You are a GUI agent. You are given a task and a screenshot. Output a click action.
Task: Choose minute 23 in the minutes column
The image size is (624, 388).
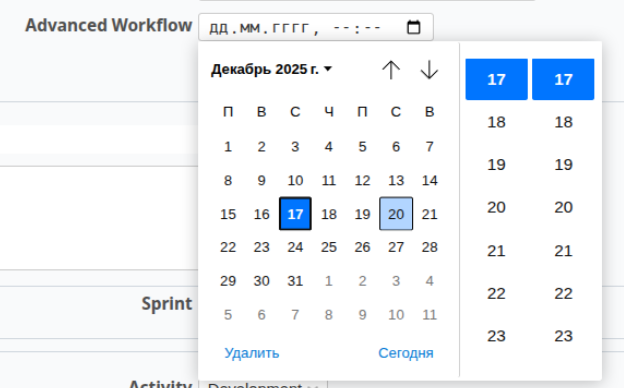coord(563,336)
